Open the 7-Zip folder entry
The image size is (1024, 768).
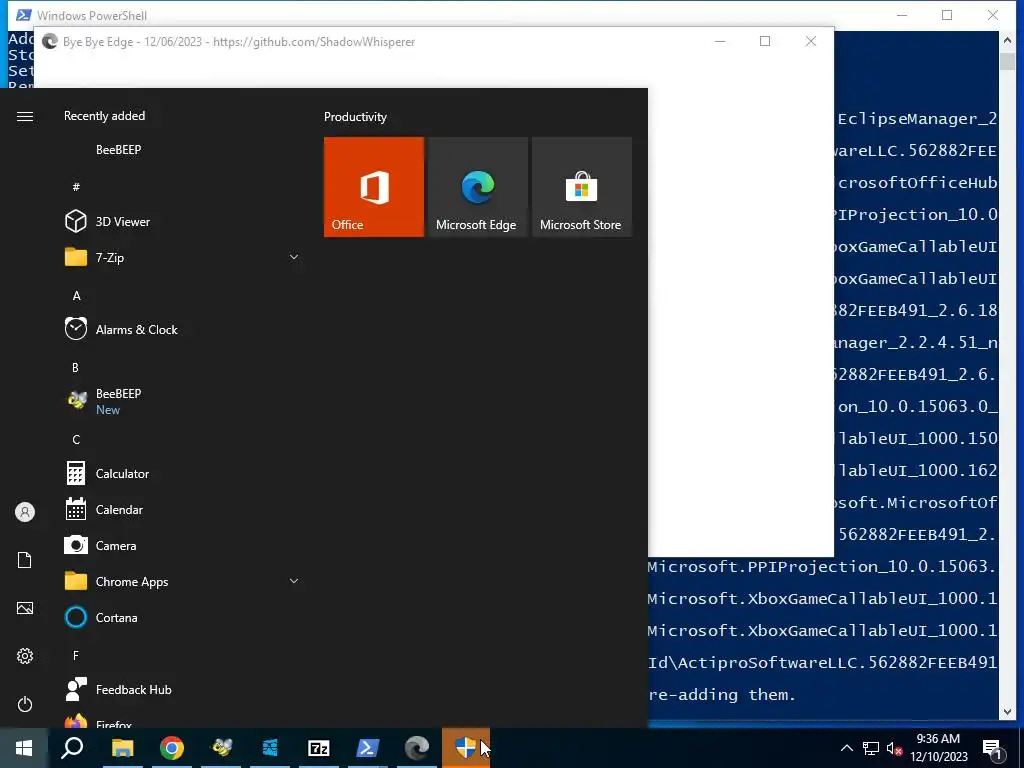(182, 257)
